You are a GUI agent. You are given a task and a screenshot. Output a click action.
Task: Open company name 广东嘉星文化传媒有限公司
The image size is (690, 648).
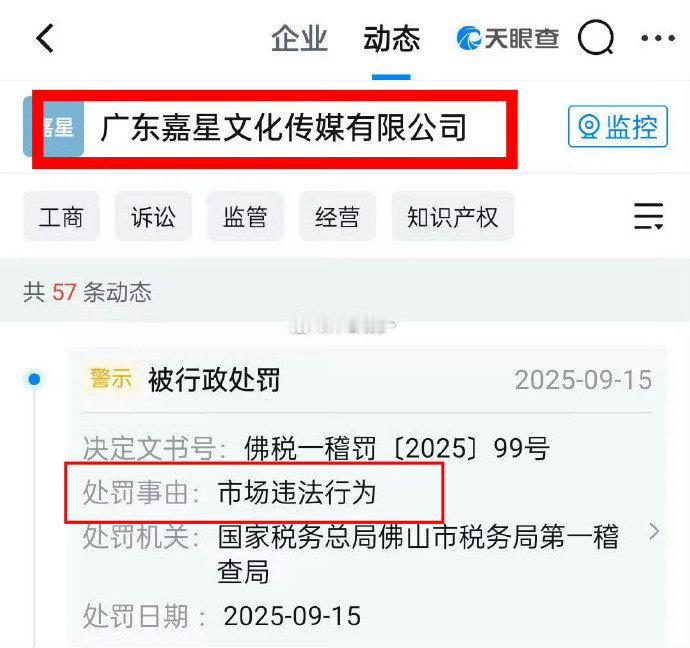pos(283,128)
